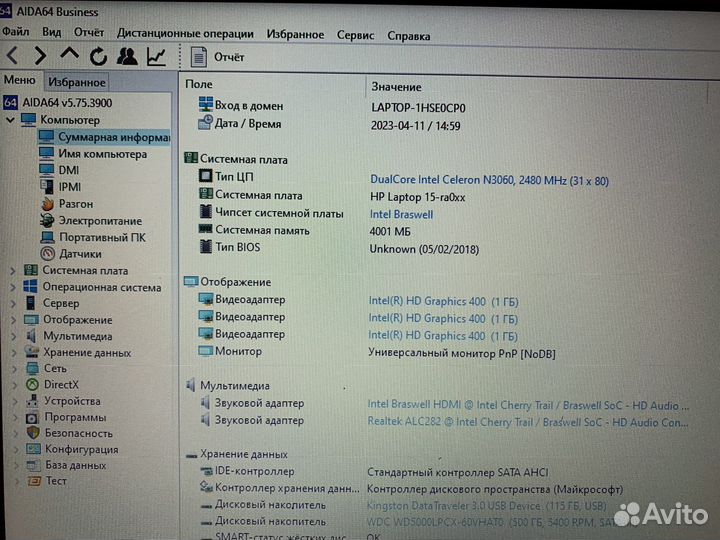Switch to the Меню tab
720x540 pixels.
pyautogui.click(x=19, y=80)
